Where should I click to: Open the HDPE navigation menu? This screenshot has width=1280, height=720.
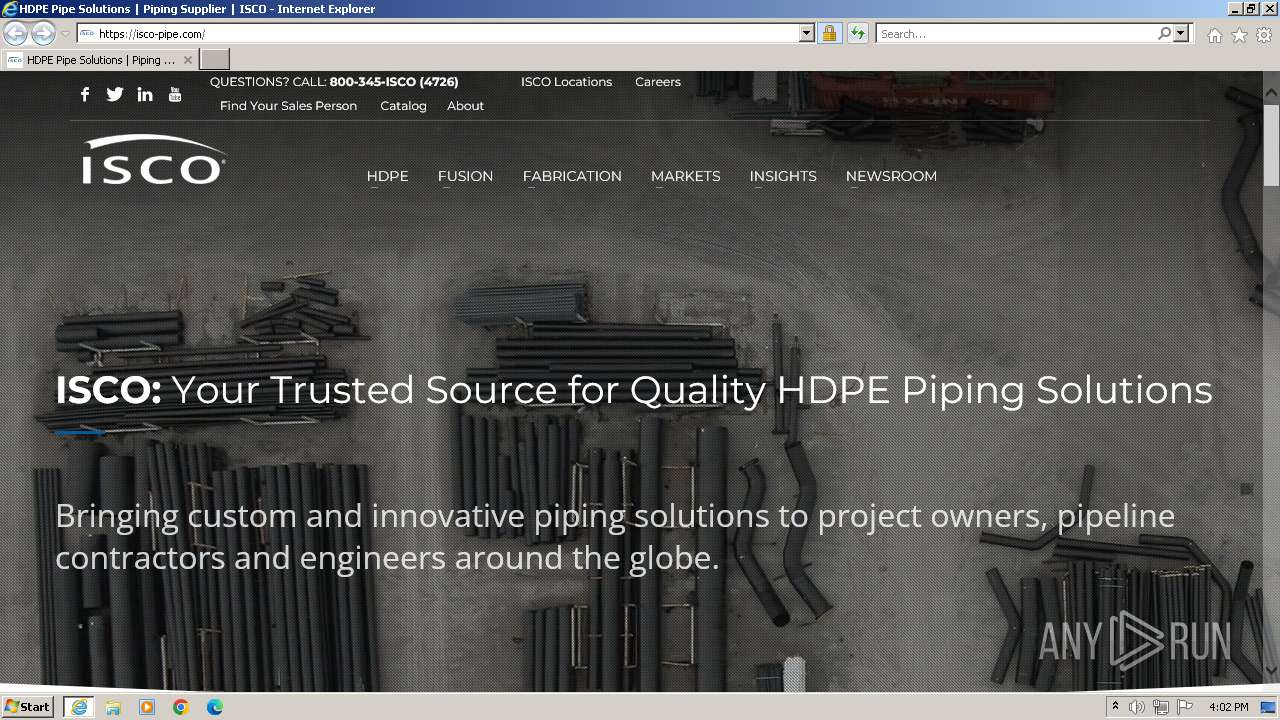click(x=388, y=176)
